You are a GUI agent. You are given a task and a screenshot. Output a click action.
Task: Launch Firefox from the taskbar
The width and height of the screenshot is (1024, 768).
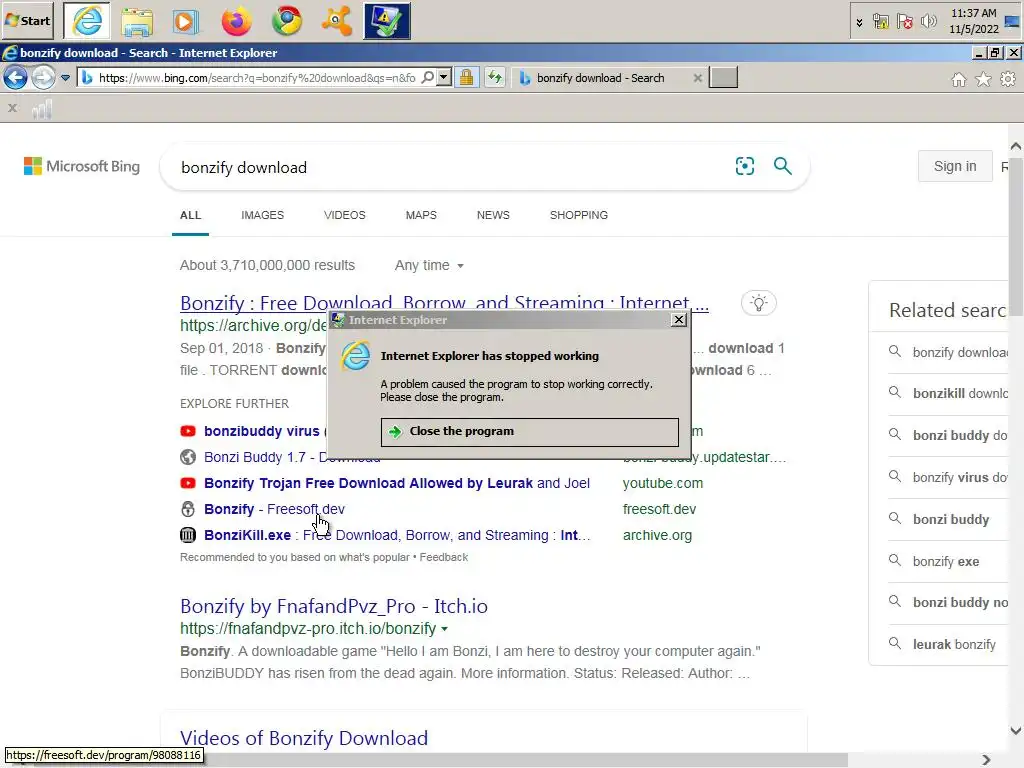(x=236, y=21)
